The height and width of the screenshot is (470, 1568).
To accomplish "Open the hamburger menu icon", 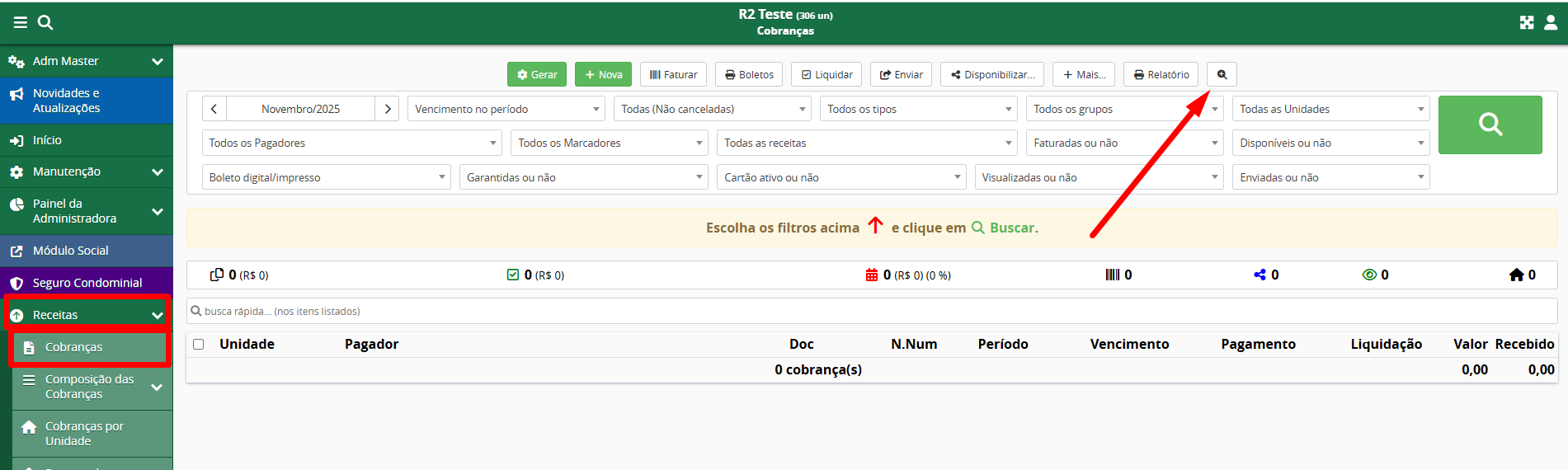I will [x=21, y=22].
